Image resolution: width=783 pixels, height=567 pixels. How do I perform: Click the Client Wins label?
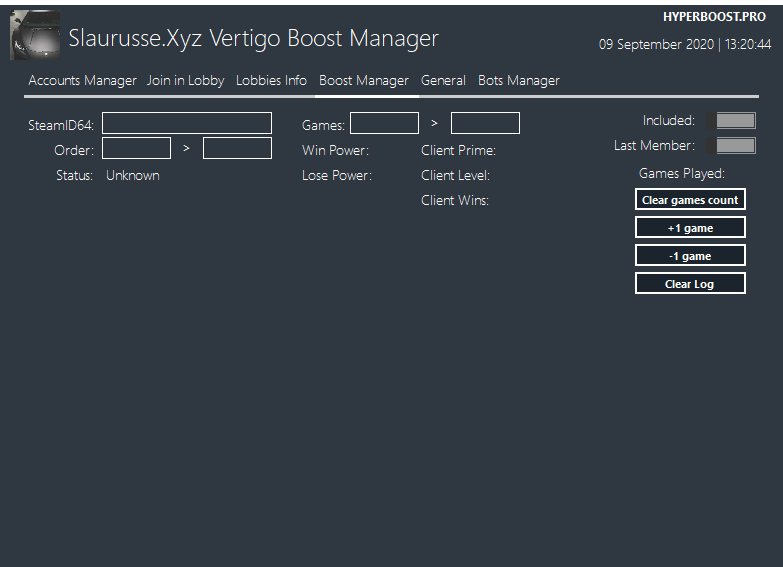point(455,200)
